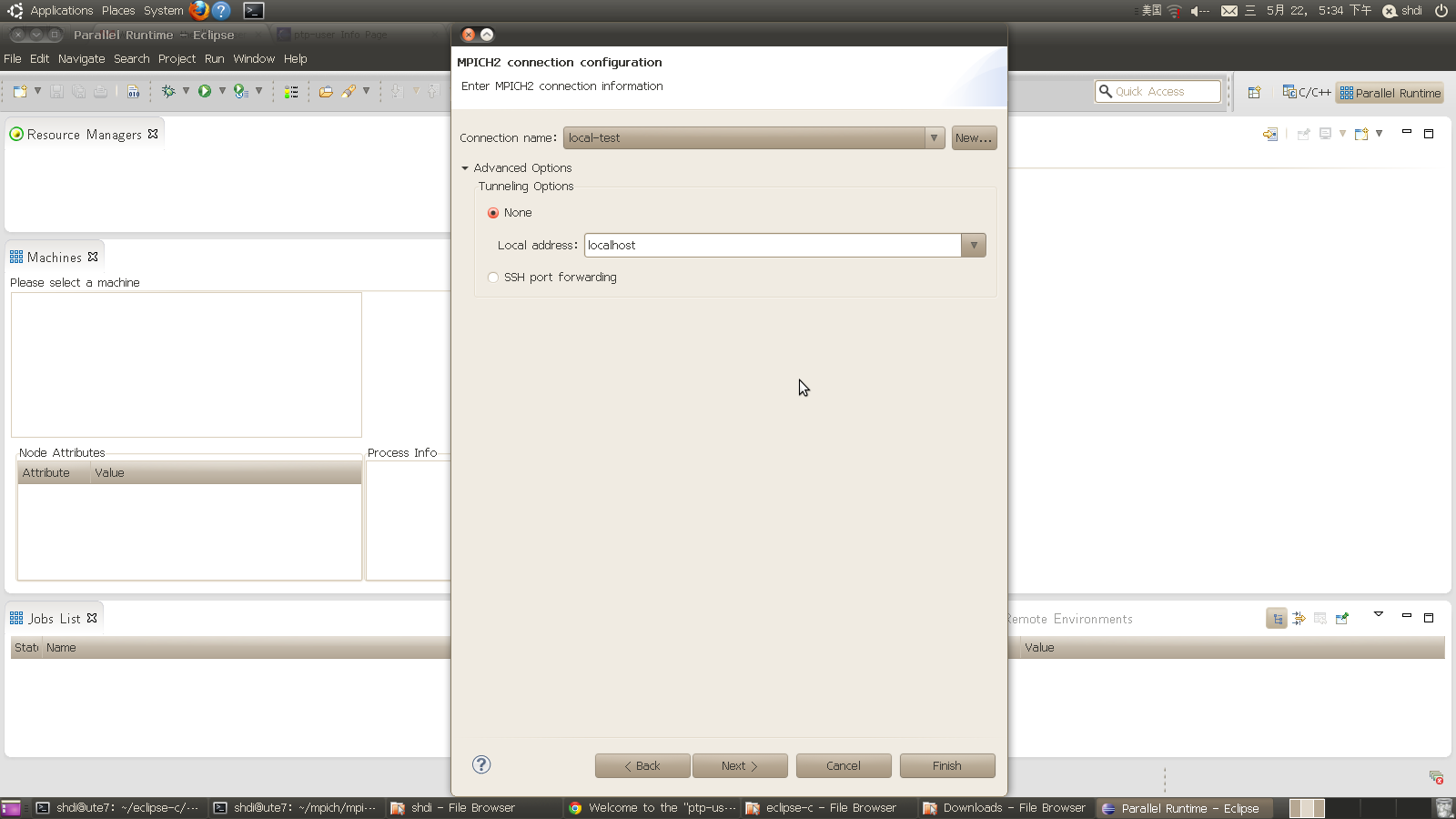Toggle hierarchical tree view icon in Remote Environments
The image size is (1456, 819).
coord(1277,619)
